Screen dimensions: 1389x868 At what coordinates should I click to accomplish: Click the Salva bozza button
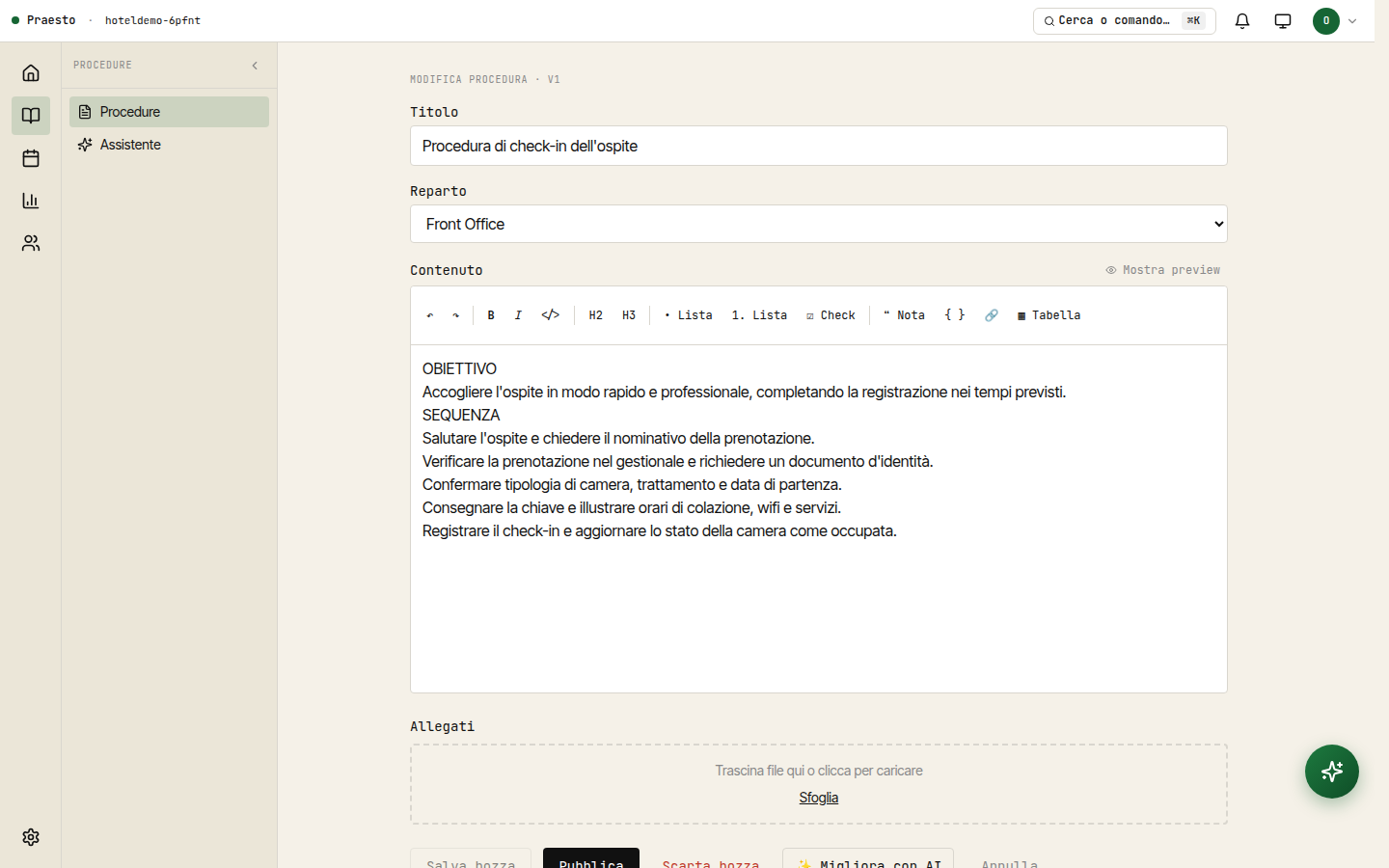[x=471, y=858]
